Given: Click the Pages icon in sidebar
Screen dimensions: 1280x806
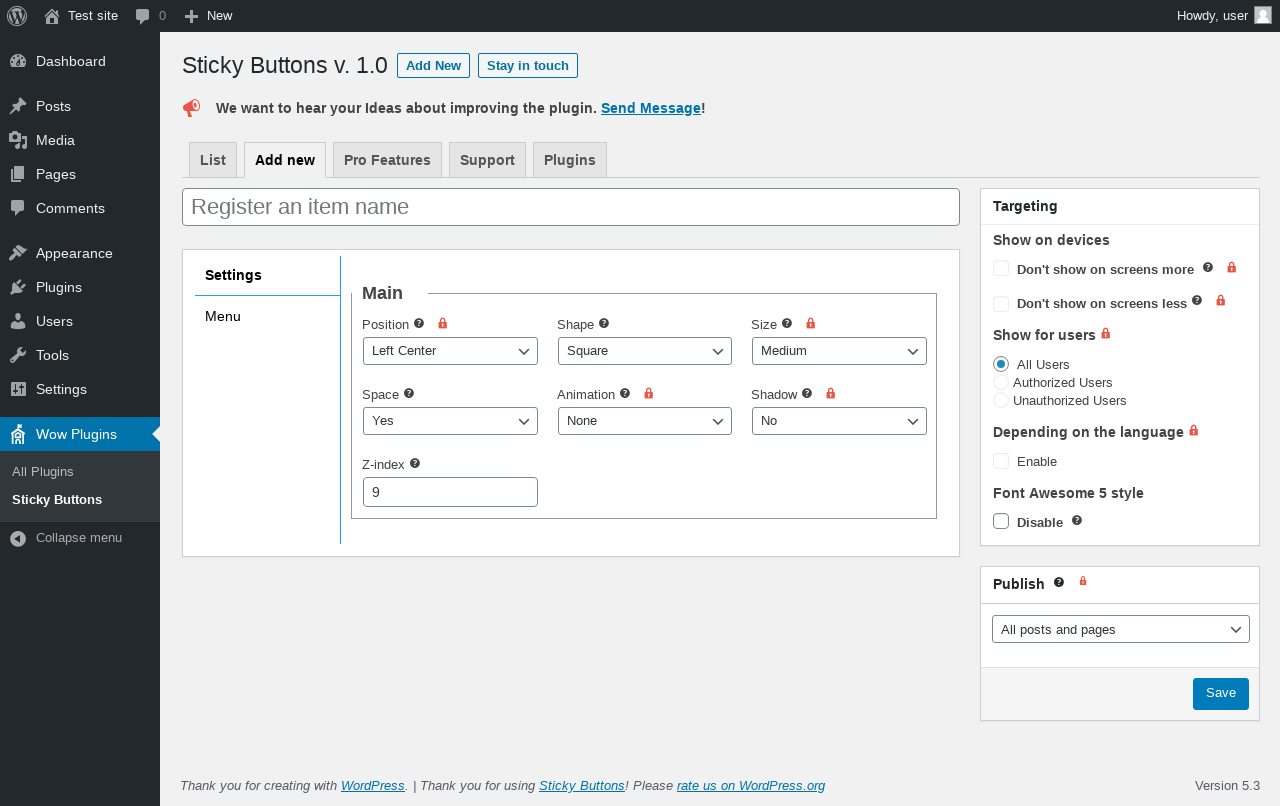Looking at the screenshot, I should click(18, 174).
